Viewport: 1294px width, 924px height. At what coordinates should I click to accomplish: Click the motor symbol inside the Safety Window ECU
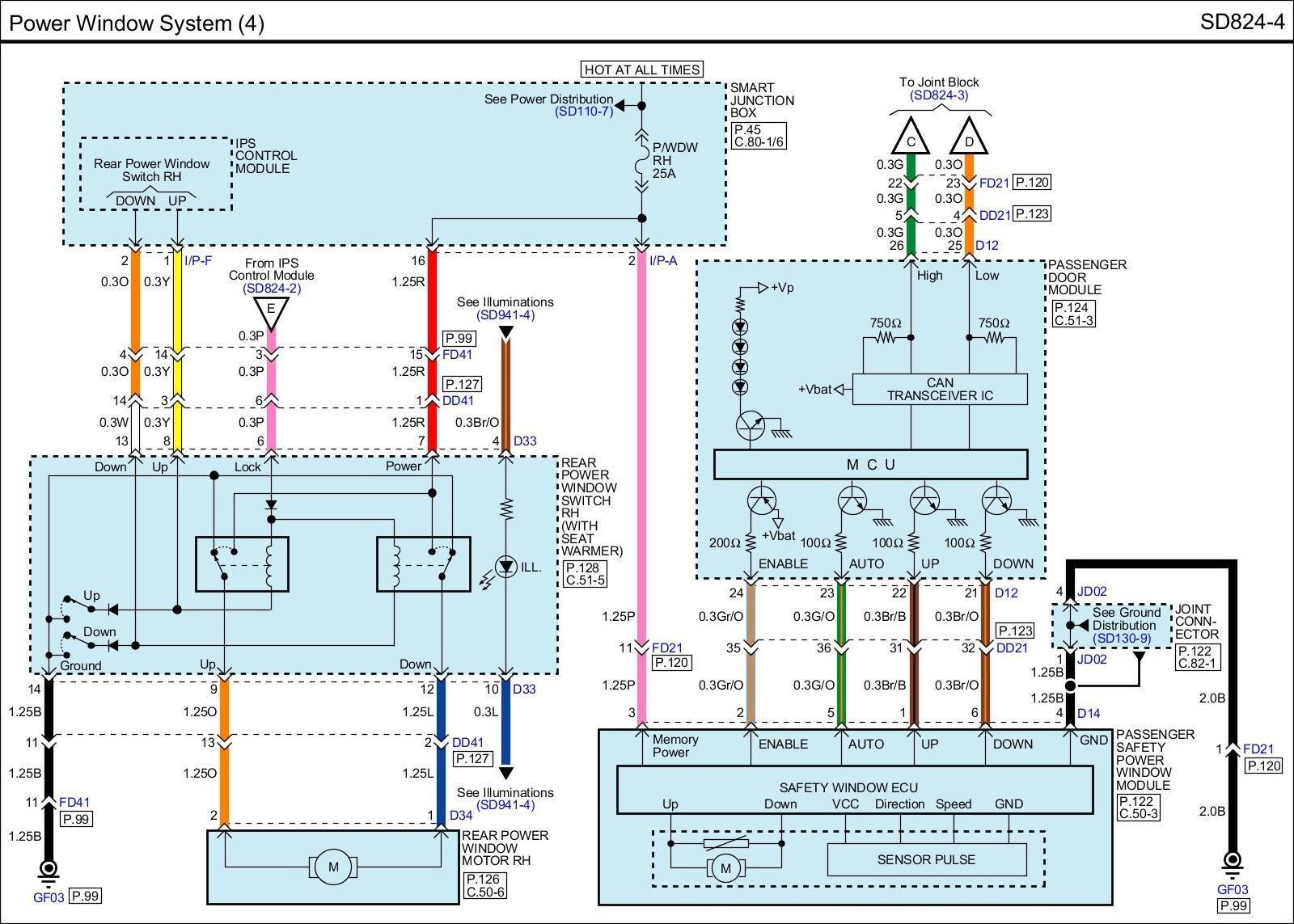[x=725, y=869]
